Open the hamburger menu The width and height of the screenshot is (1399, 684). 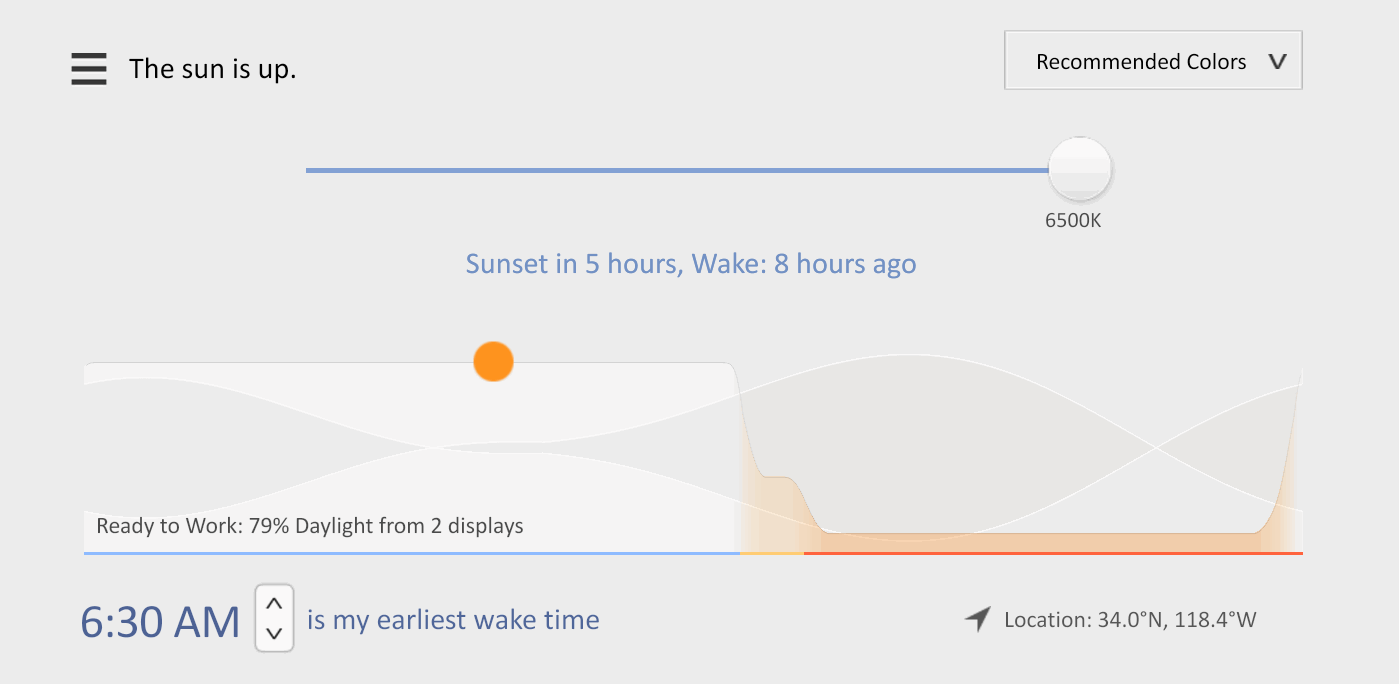(x=89, y=69)
